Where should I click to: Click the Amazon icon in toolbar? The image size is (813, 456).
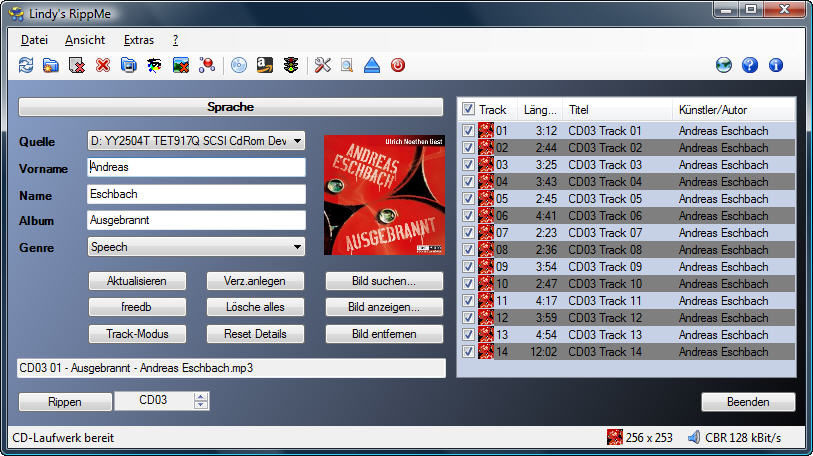coord(265,66)
